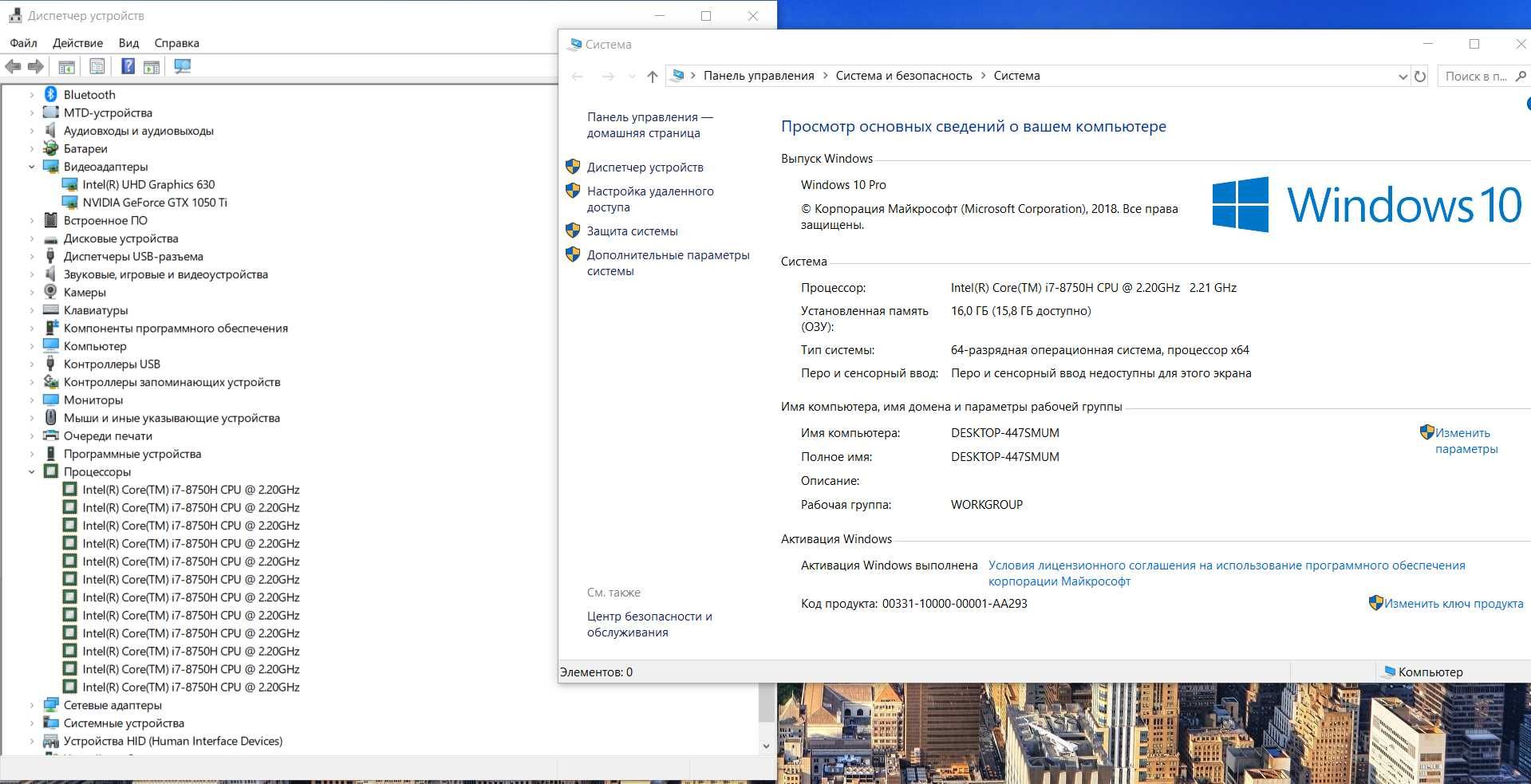Click the scan for hardware changes monitor icon
The height and width of the screenshot is (784, 1531).
(x=183, y=67)
